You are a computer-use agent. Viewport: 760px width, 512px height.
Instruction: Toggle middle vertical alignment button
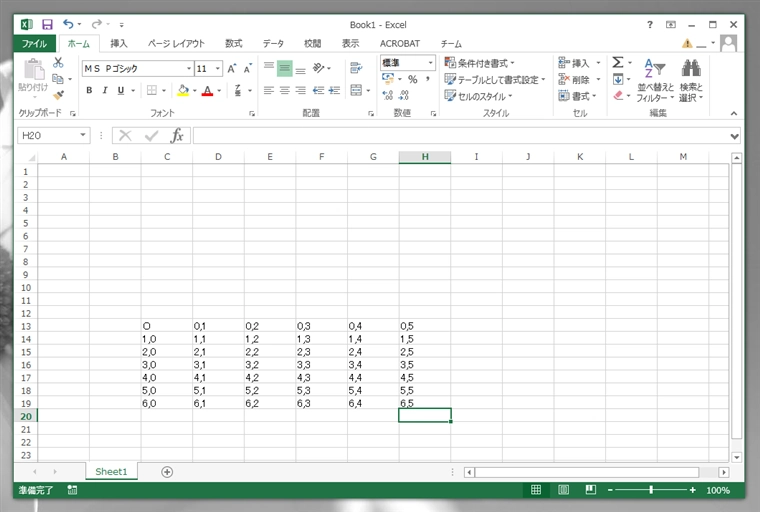(285, 68)
